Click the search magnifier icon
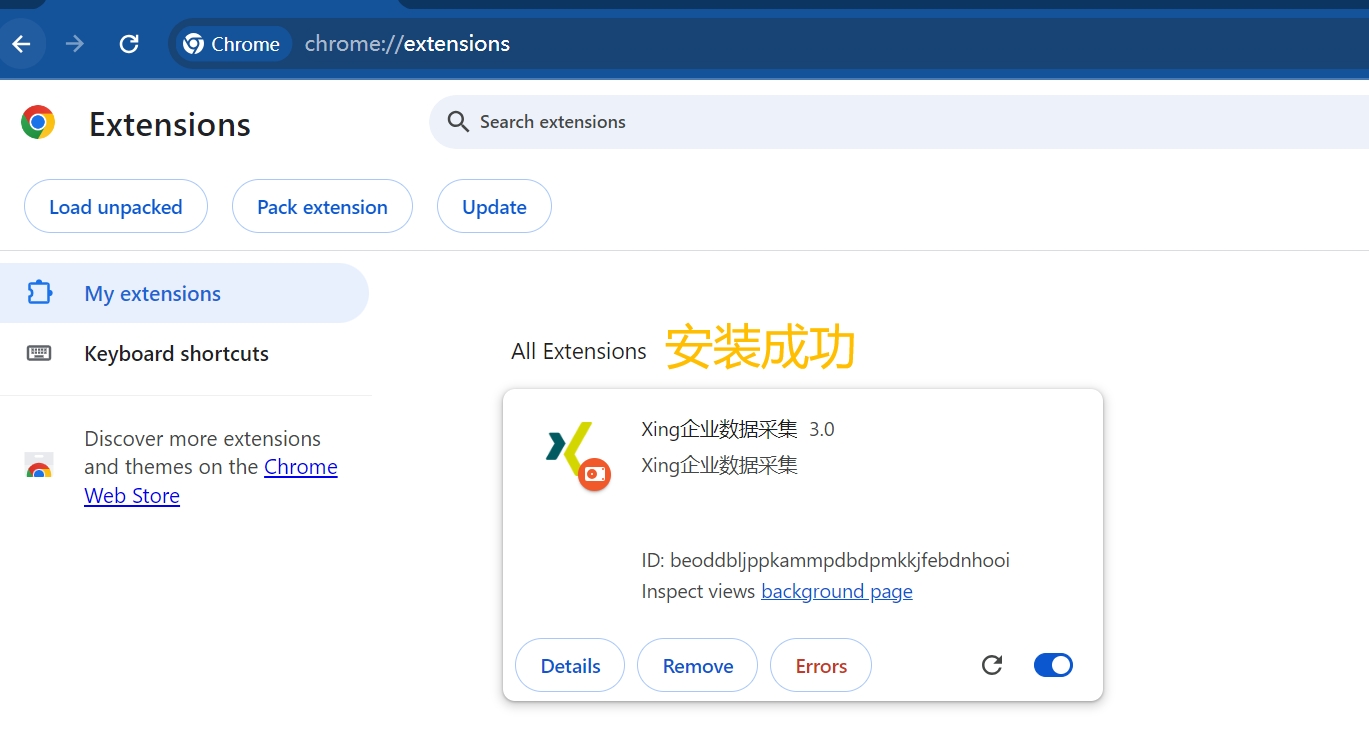The width and height of the screenshot is (1369, 733). pyautogui.click(x=458, y=122)
